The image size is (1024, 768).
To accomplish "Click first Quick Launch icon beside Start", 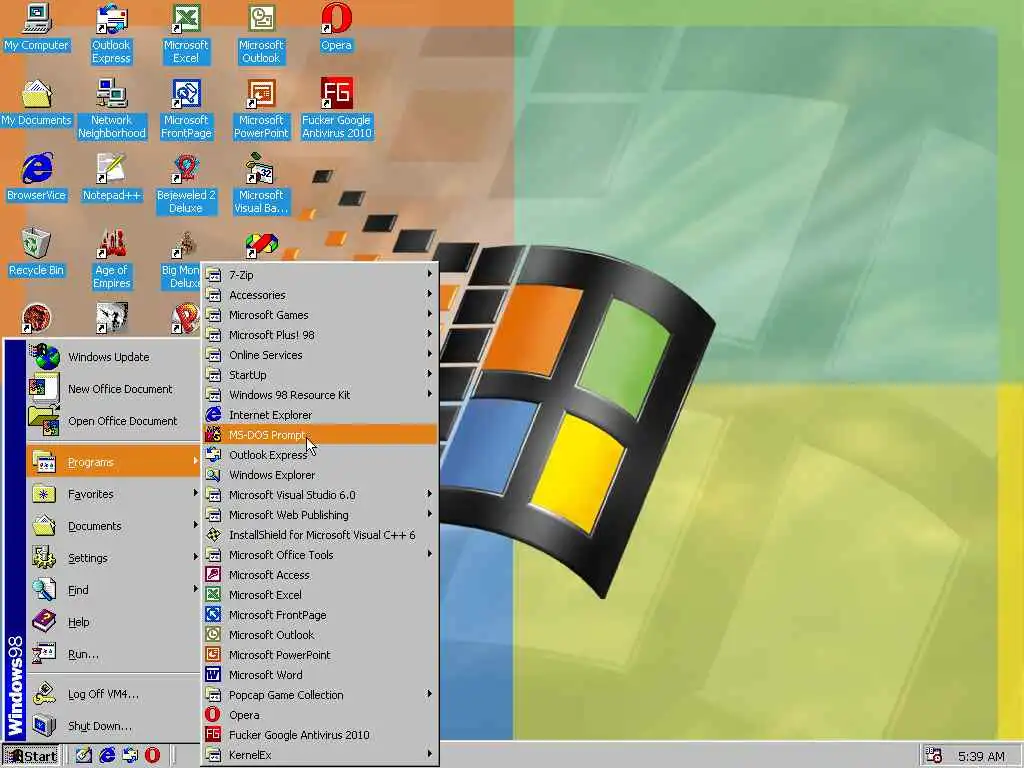I will (x=84, y=756).
